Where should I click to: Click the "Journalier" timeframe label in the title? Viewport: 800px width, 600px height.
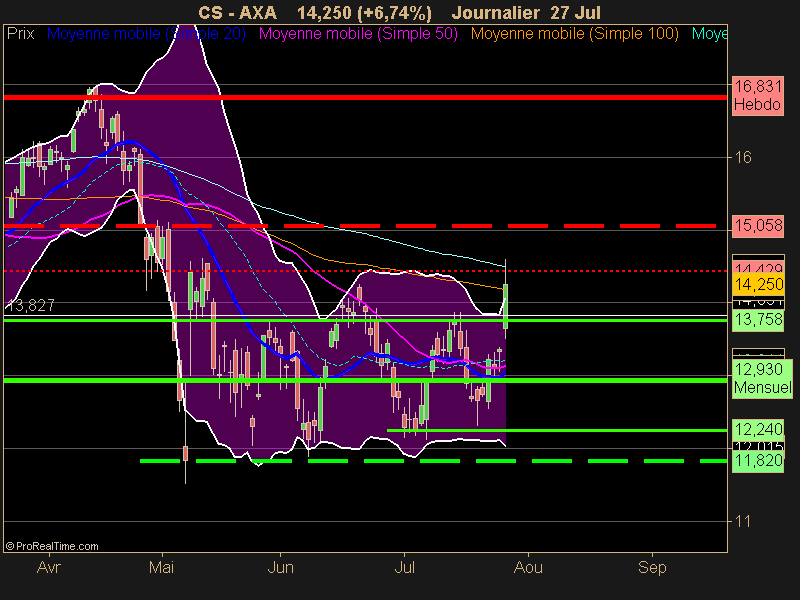point(495,13)
